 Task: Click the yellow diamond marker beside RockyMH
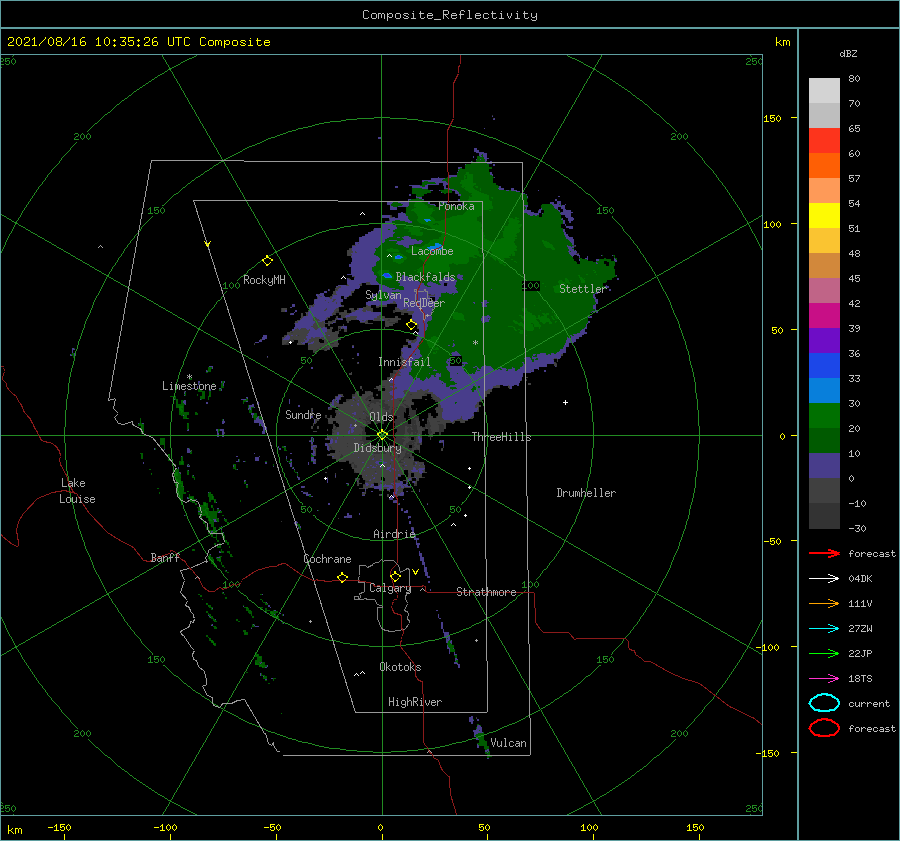(267, 261)
